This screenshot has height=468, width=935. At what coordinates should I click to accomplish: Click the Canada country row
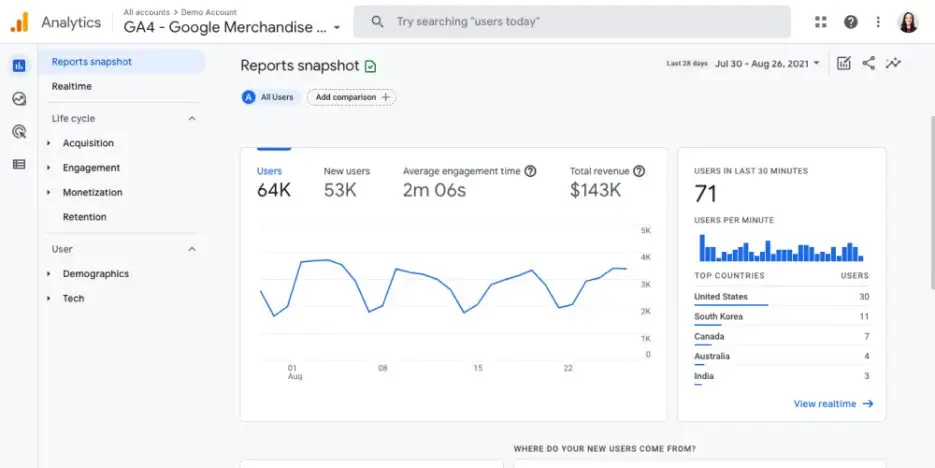(x=781, y=337)
